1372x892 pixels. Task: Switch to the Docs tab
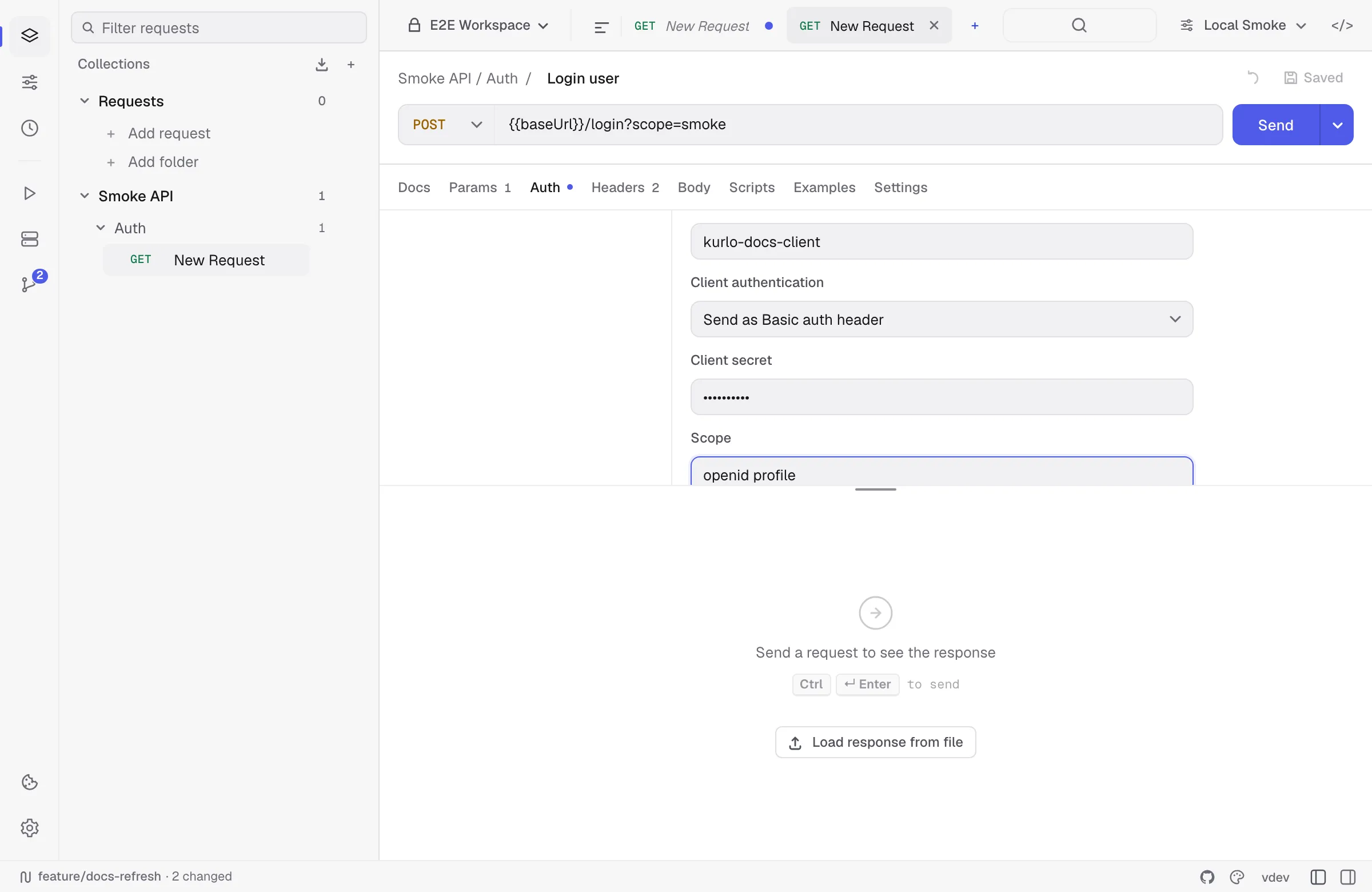(x=414, y=188)
